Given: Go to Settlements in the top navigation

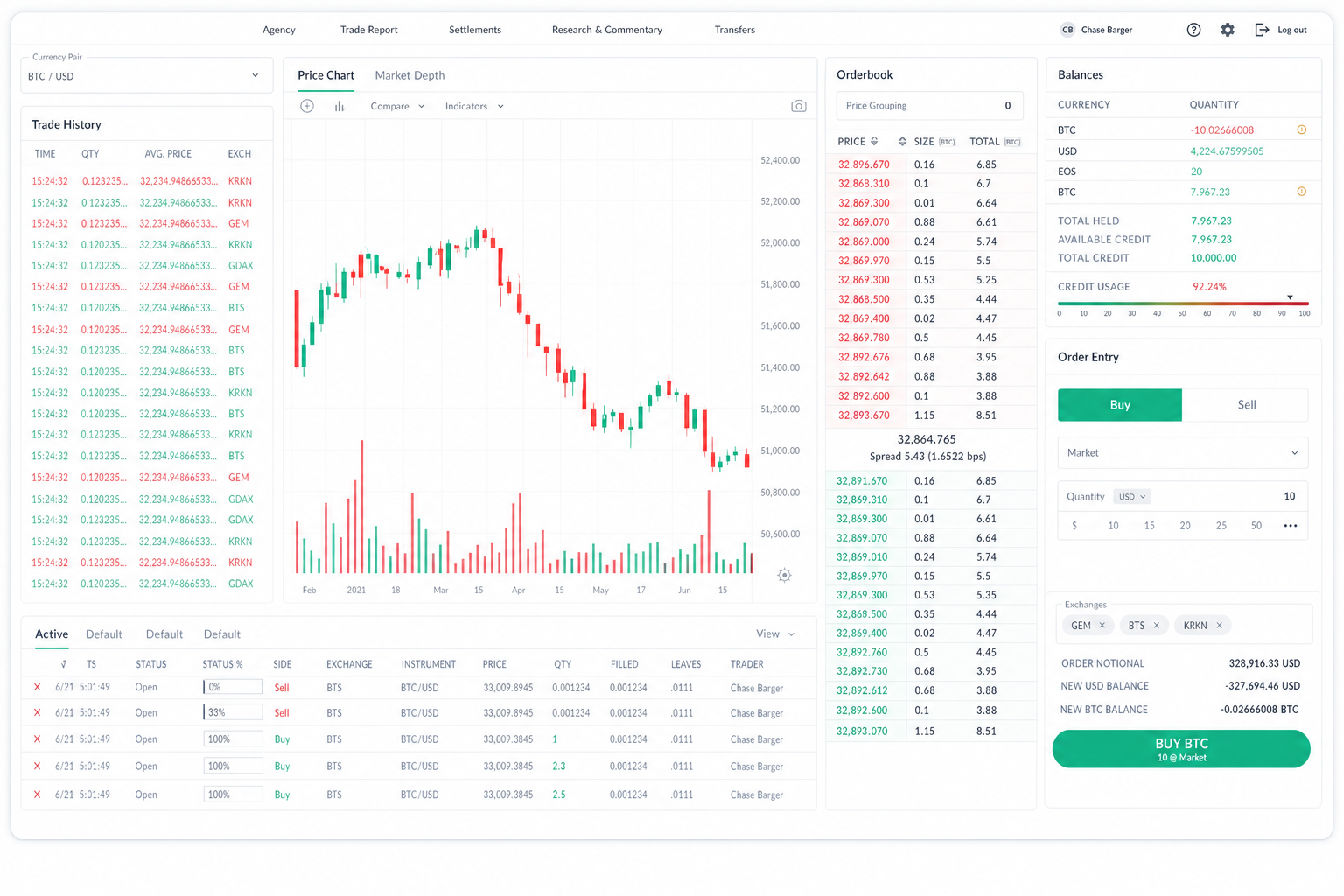Looking at the screenshot, I should coord(475,30).
